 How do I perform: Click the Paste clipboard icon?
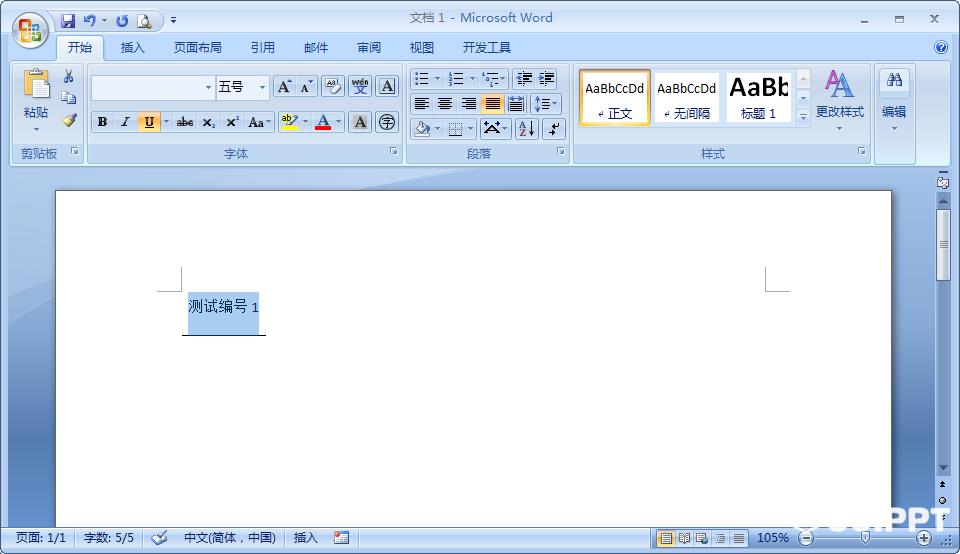point(36,84)
